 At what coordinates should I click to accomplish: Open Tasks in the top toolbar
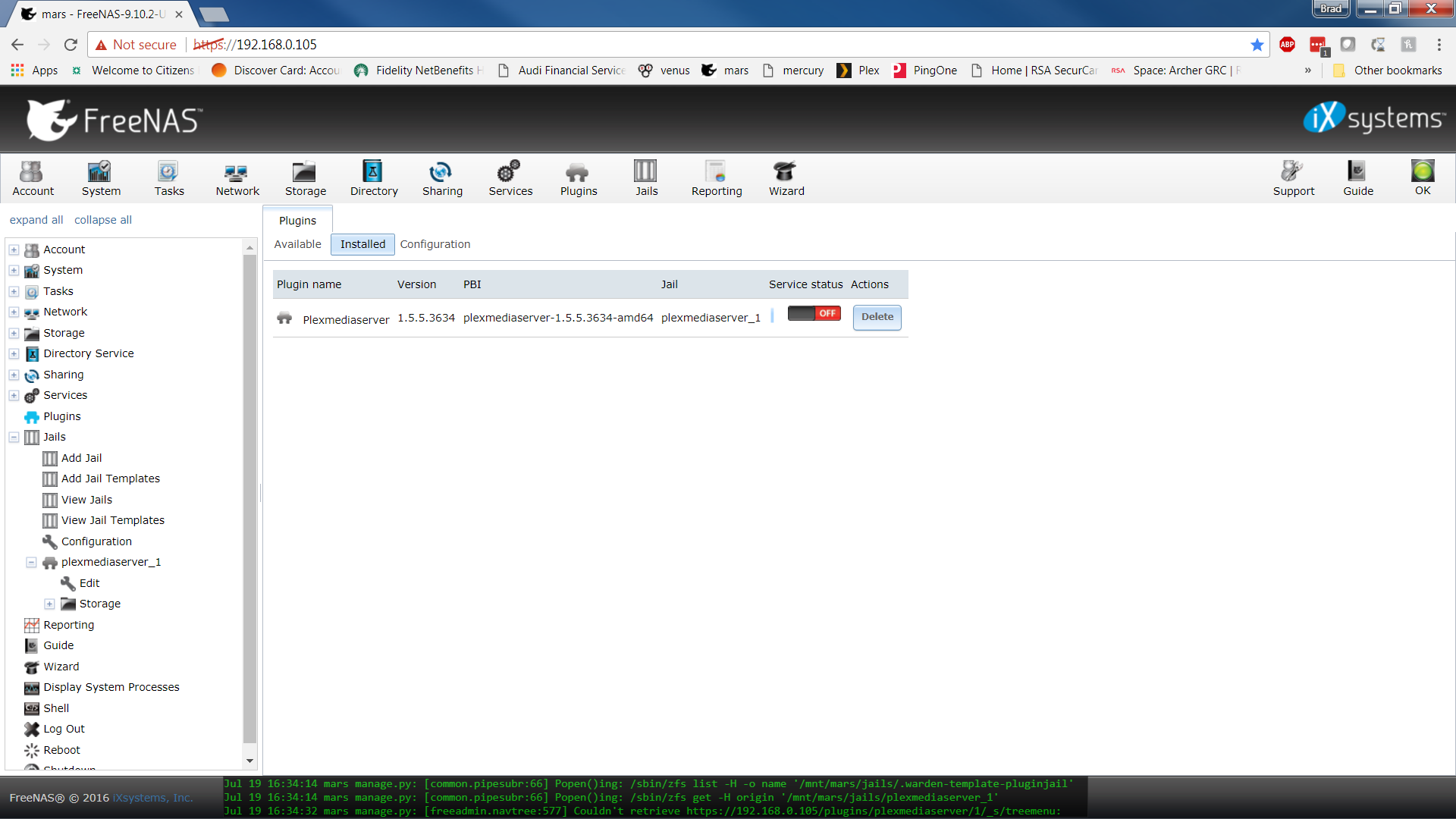click(169, 179)
